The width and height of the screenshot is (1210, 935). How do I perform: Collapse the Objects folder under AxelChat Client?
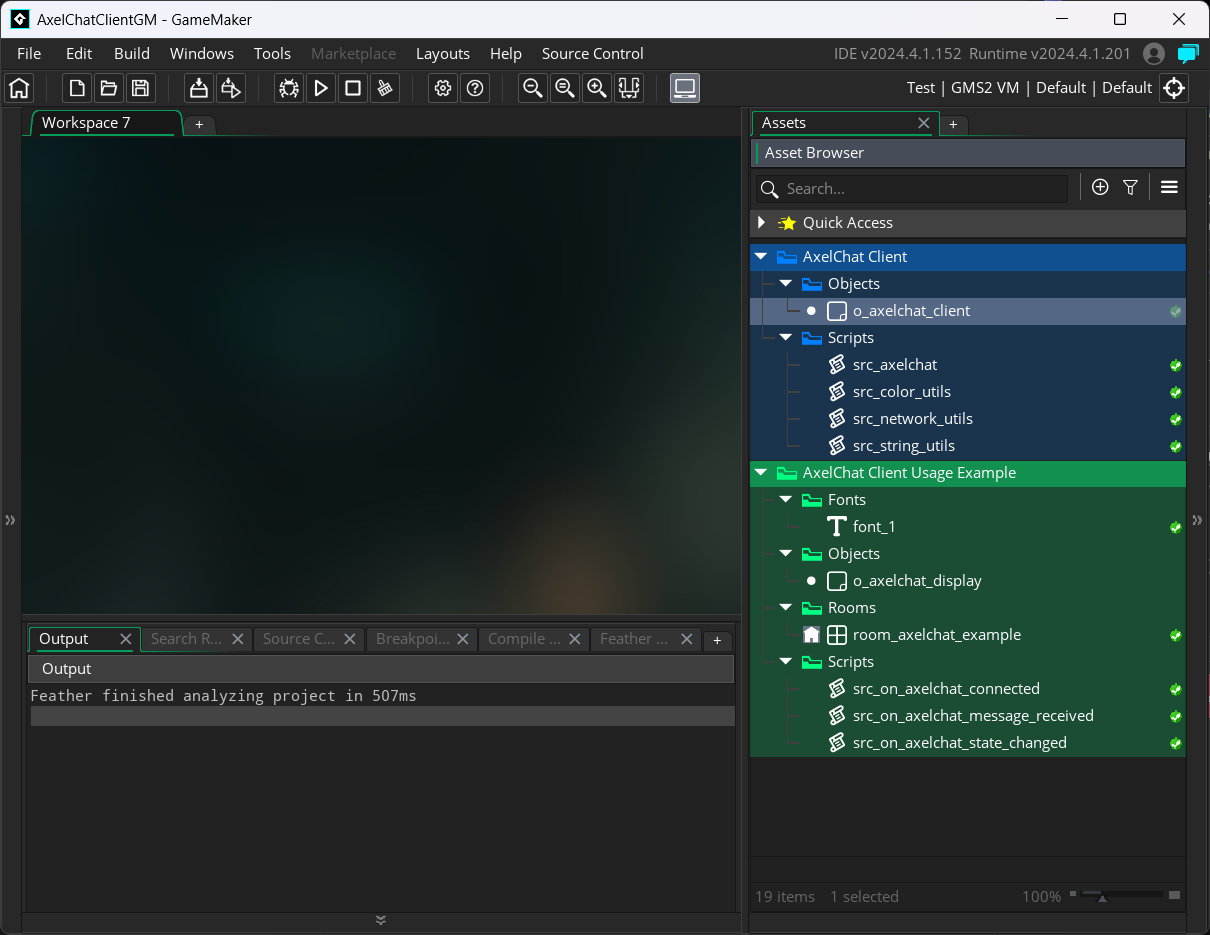click(x=786, y=284)
